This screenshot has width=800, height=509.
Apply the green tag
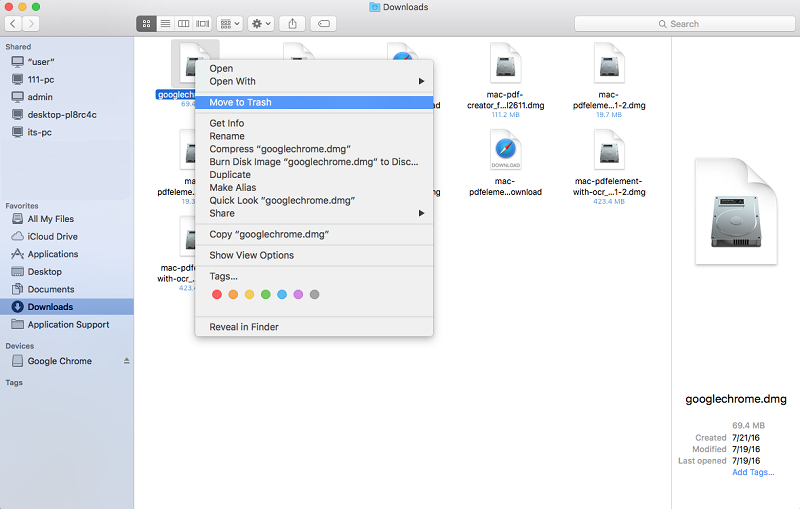pos(266,294)
